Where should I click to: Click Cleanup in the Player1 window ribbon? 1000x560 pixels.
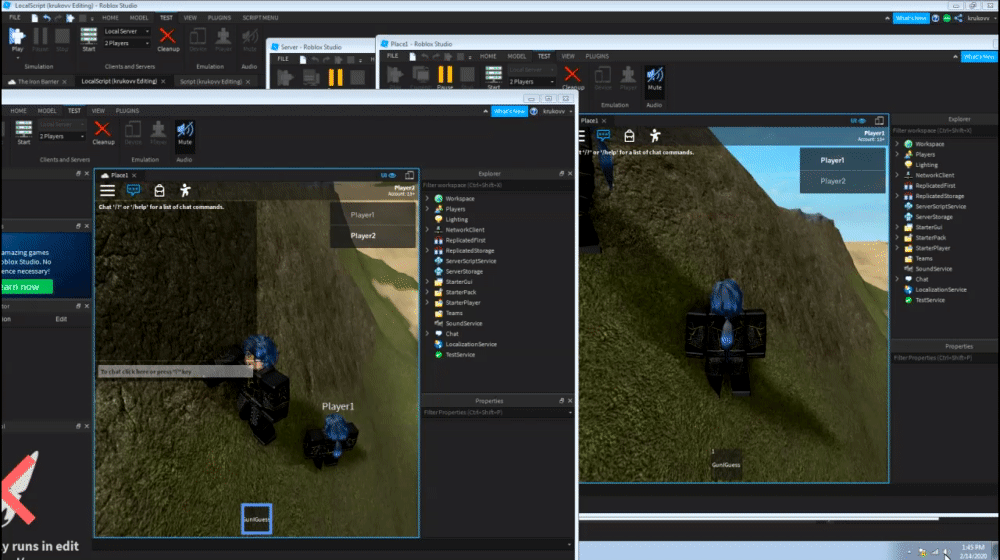(573, 78)
